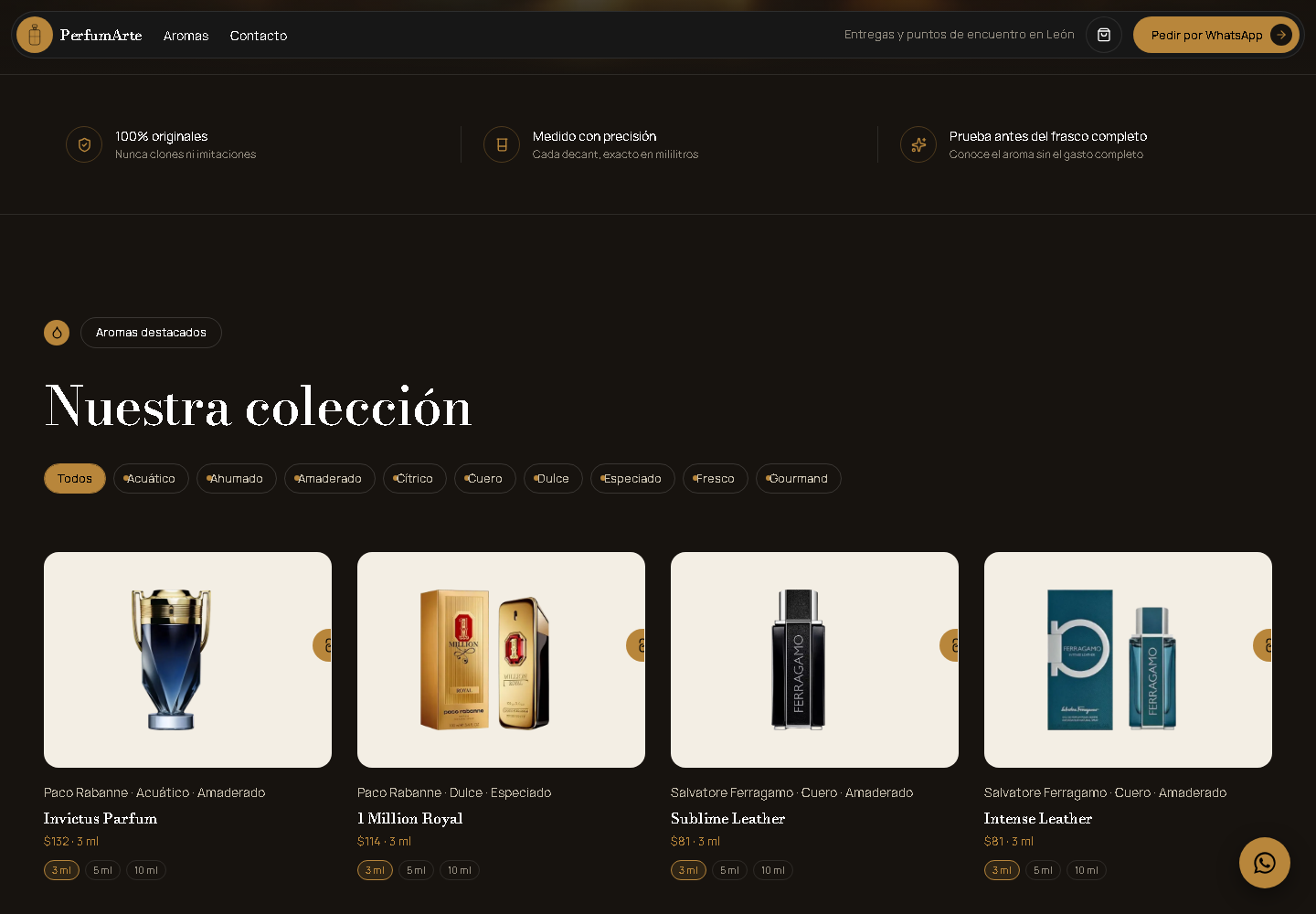The image size is (1316, 914).
Task: Open the shopping bag cart icon
Action: click(x=1104, y=35)
